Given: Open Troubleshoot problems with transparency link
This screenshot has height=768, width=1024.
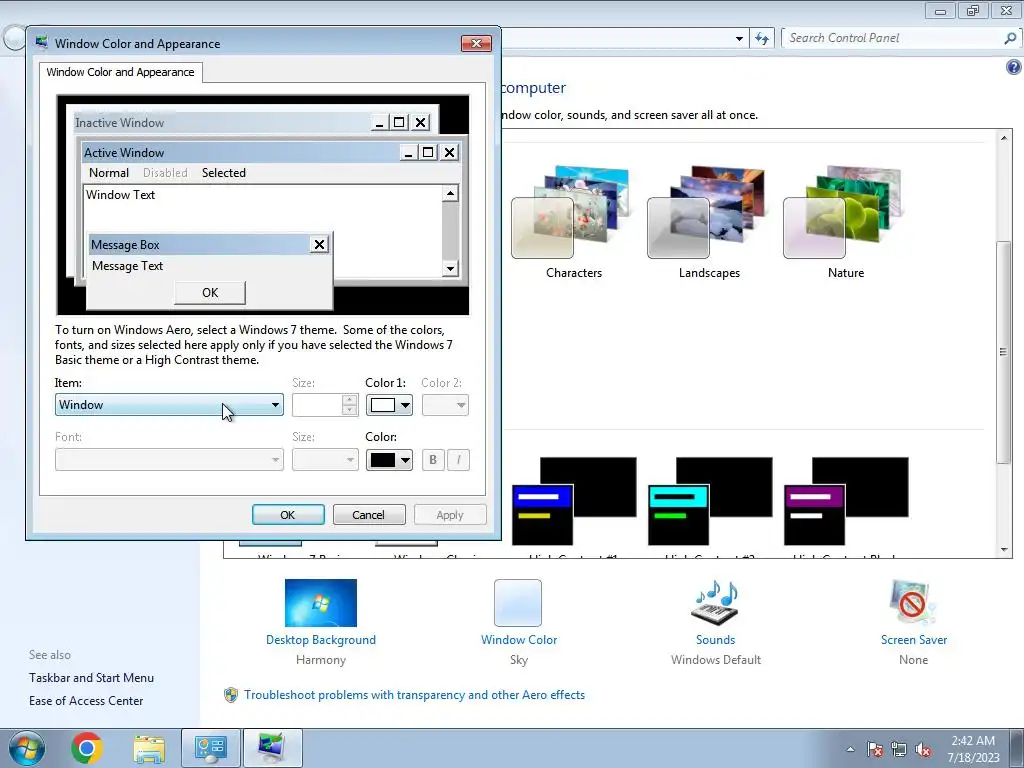Looking at the screenshot, I should 414,695.
